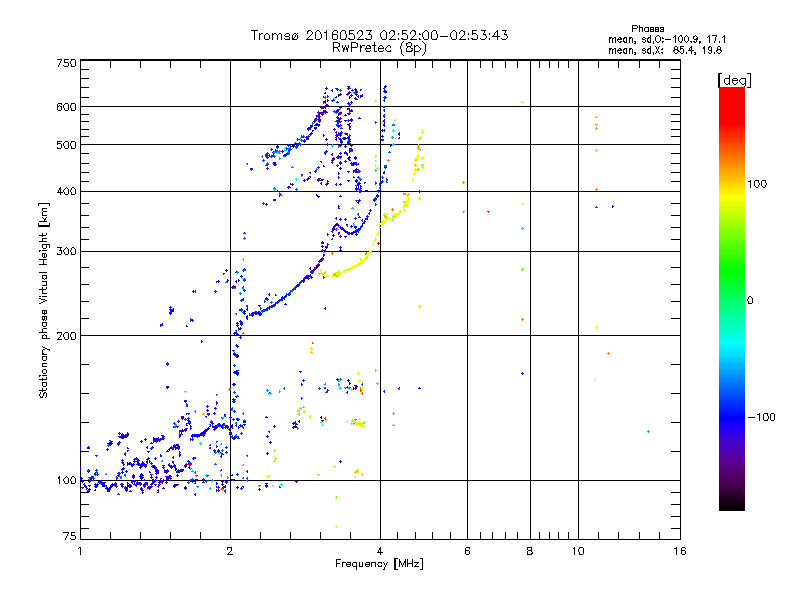Viewport: 800px width, 600px height.
Task: Click the 'RwPretec (8p)' subtitle
Action: (379, 48)
